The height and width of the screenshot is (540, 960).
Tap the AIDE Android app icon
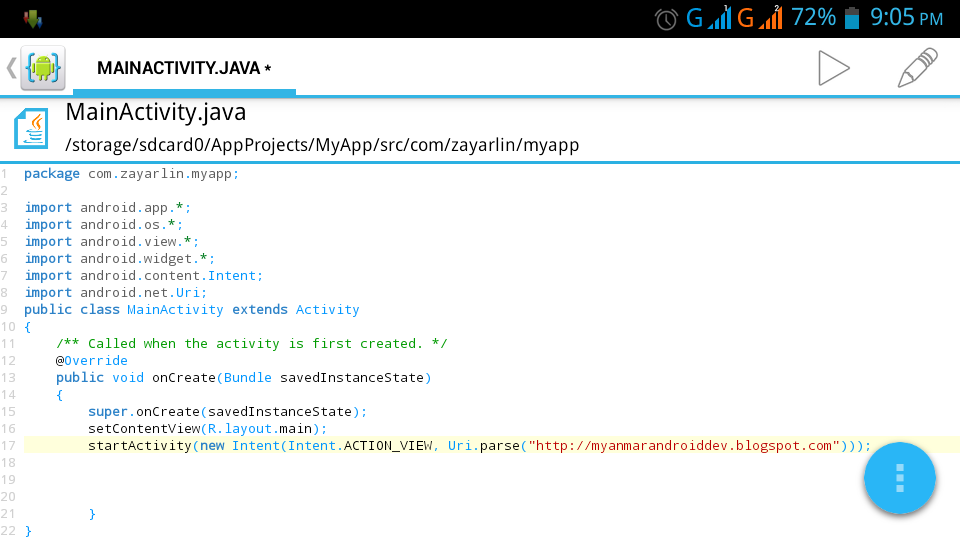coord(43,67)
